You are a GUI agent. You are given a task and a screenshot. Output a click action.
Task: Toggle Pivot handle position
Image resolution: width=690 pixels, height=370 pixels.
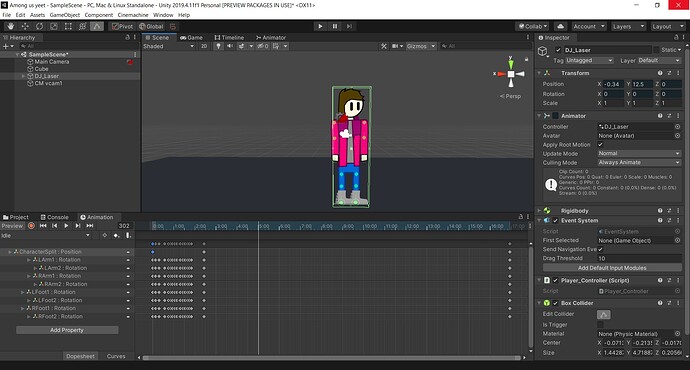point(122,26)
